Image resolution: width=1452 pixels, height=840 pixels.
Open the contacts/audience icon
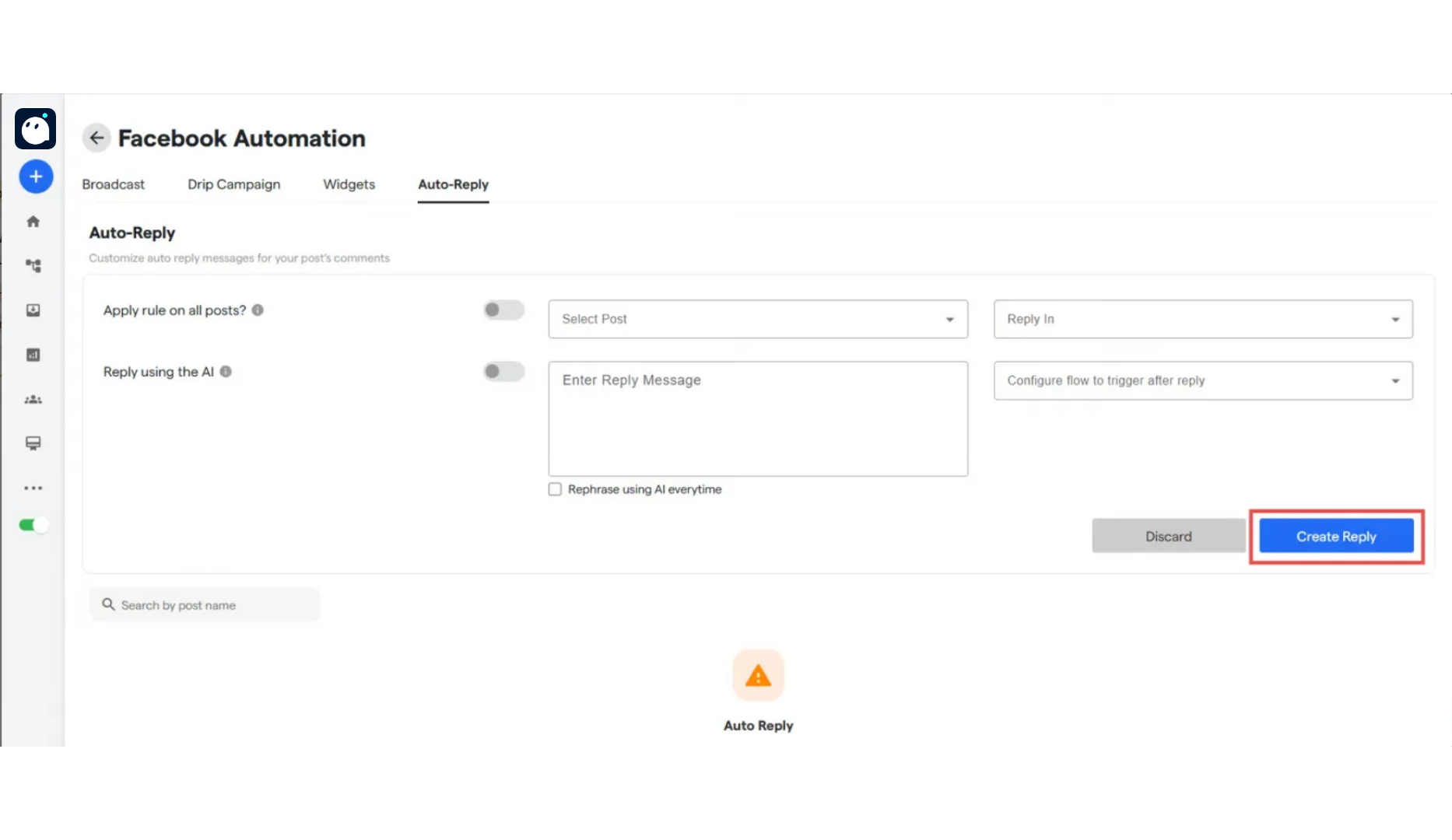(33, 399)
